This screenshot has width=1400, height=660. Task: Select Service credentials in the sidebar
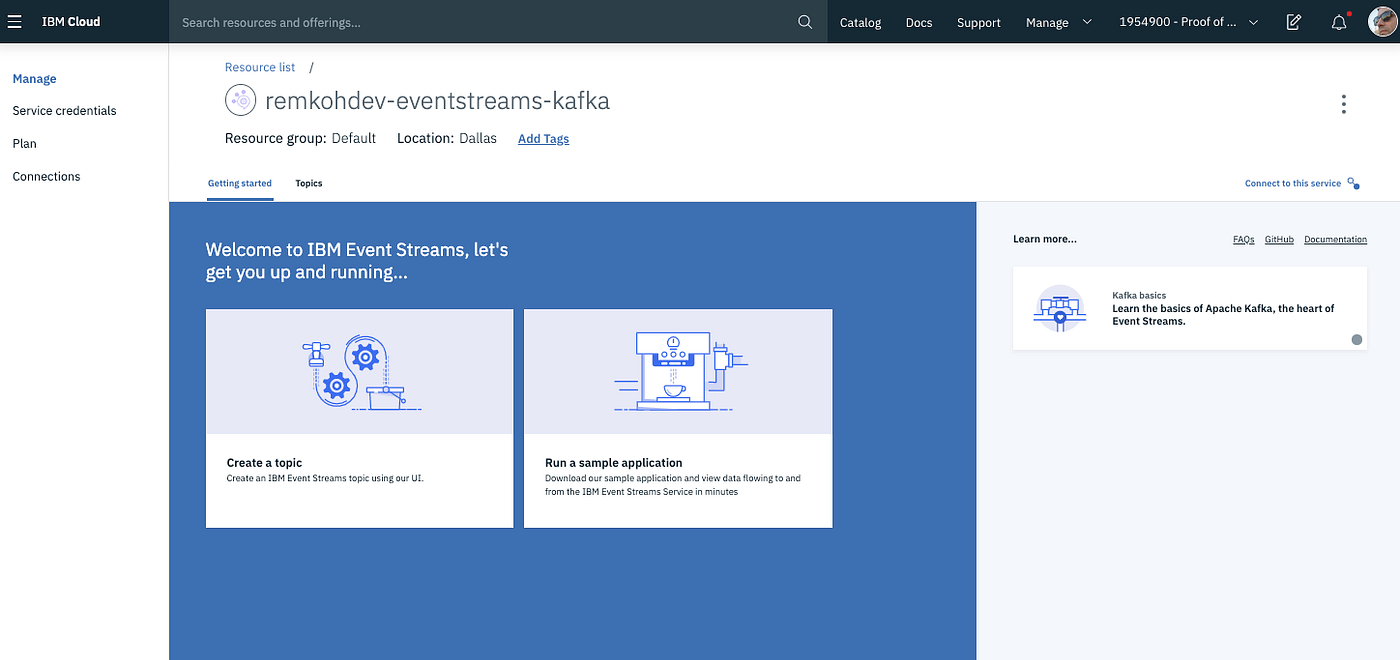click(x=64, y=110)
